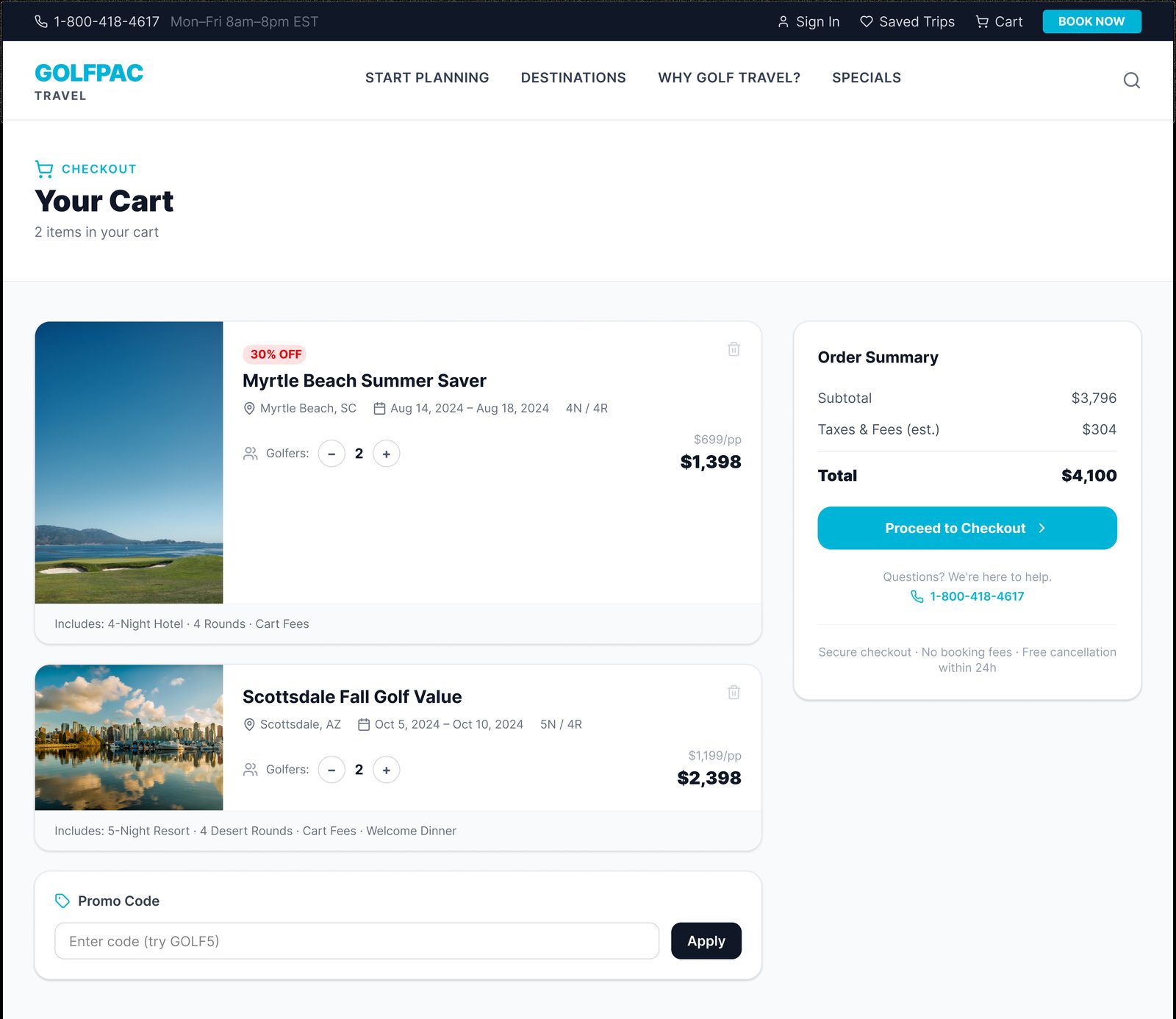Click the calendar icon beside Aug 14, 2024 dates
The width and height of the screenshot is (1176, 1019).
pyautogui.click(x=379, y=408)
